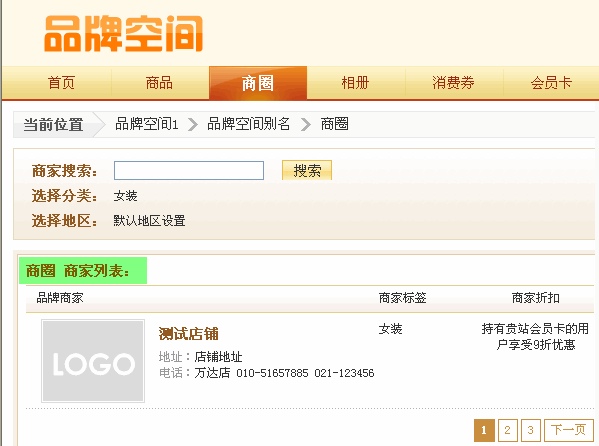Image resolution: width=599 pixels, height=446 pixels.
Task: Open the 相册 tab
Action: 355,83
